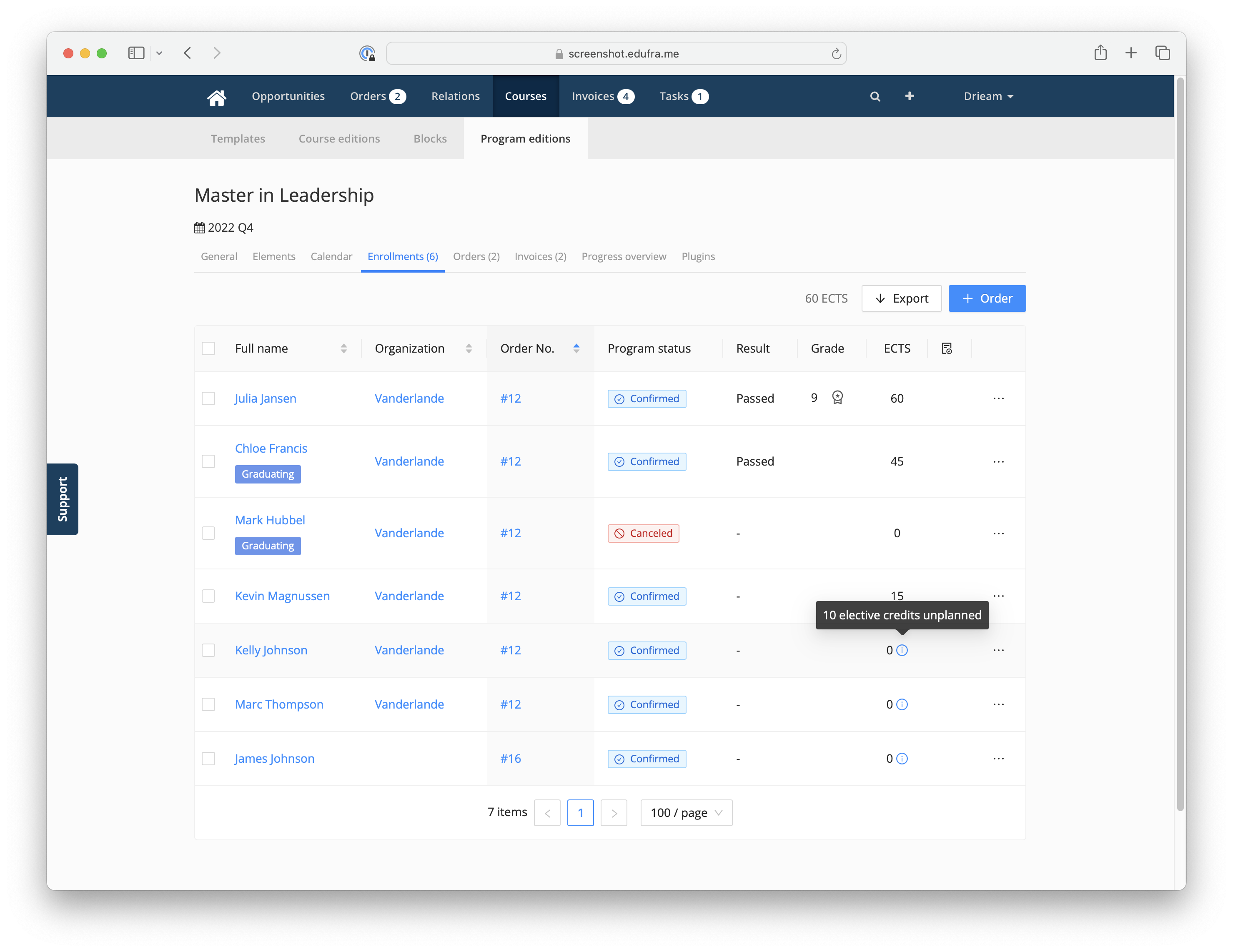
Task: Open the Orders menu in navbar
Action: coord(378,97)
